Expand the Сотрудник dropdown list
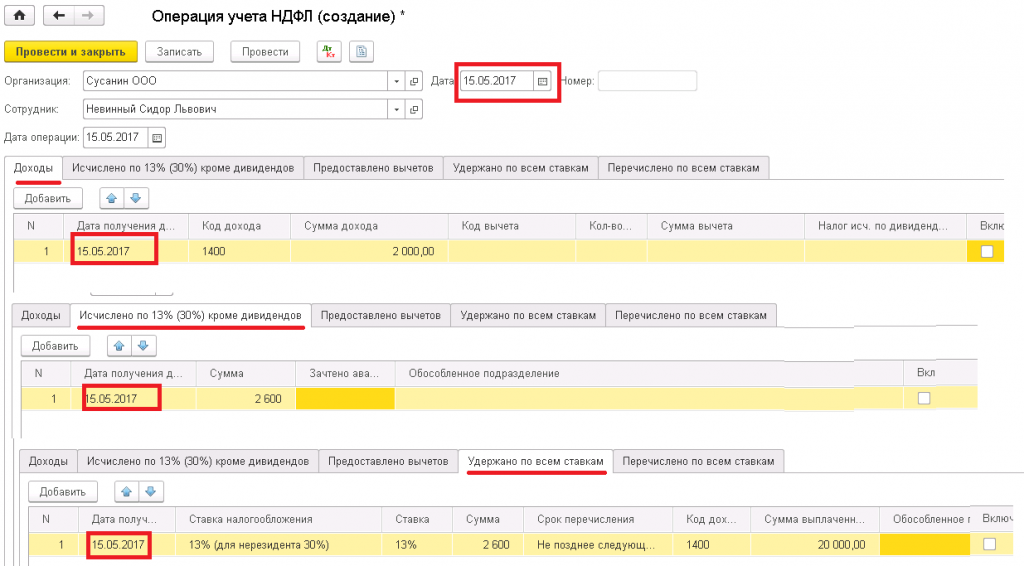1024x566 pixels. [397, 110]
